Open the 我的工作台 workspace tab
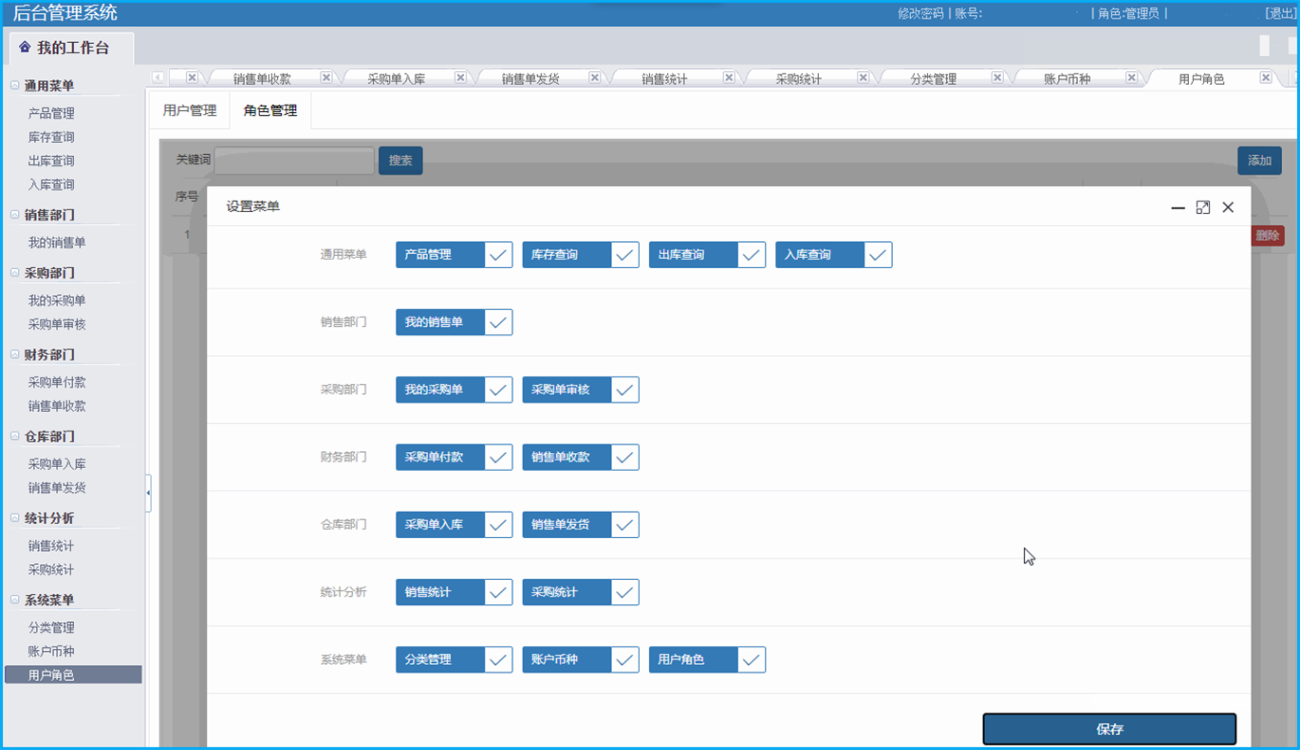The width and height of the screenshot is (1300, 750). pos(70,47)
